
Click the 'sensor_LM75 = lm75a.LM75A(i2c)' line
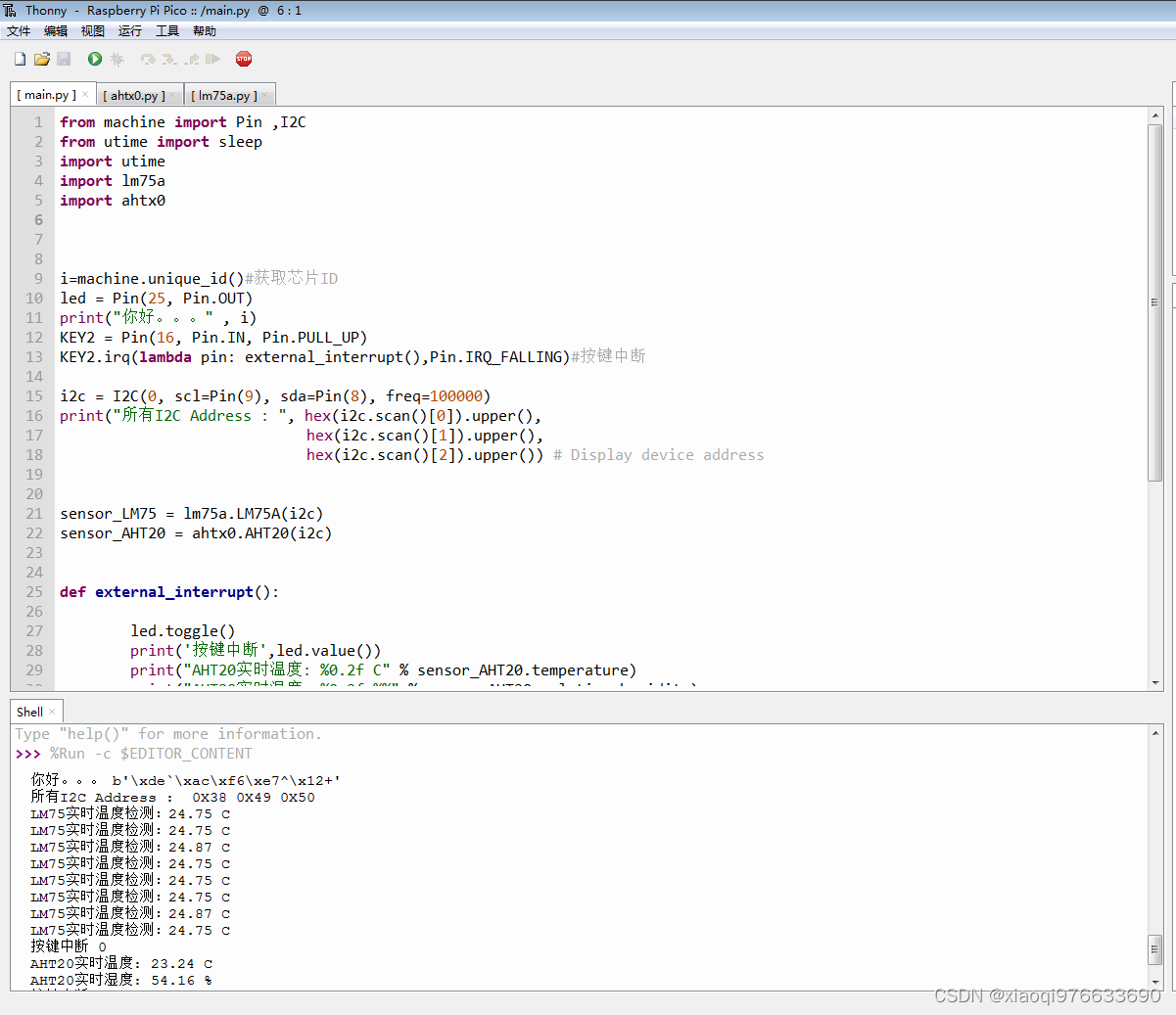[x=192, y=514]
